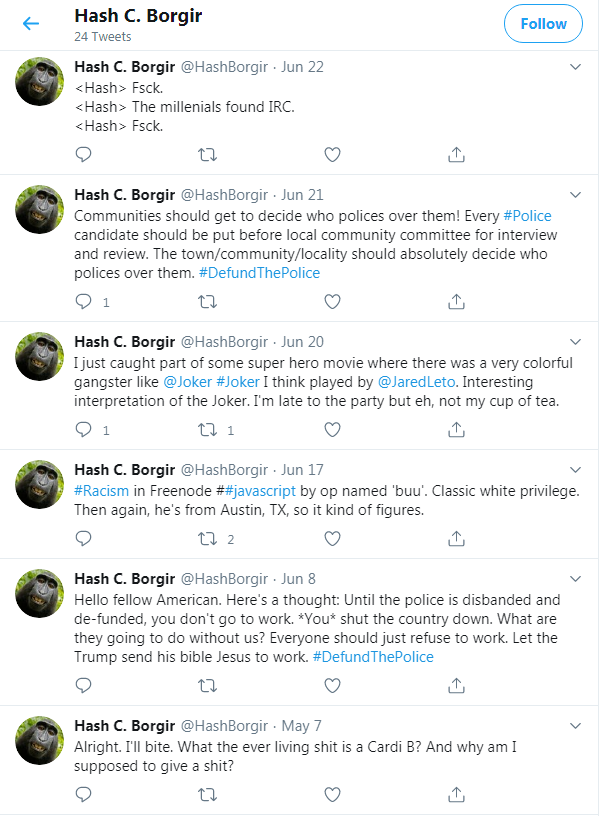
Task: Open the #Racism hashtag link
Action: 105,490
